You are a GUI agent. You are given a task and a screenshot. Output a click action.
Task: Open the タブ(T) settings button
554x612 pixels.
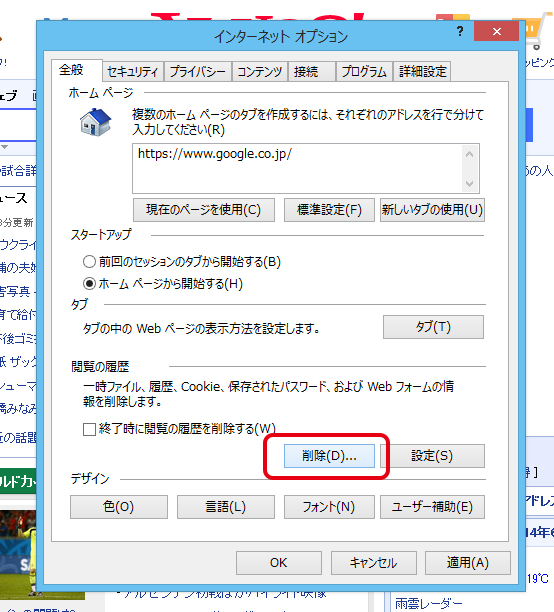[x=433, y=327]
